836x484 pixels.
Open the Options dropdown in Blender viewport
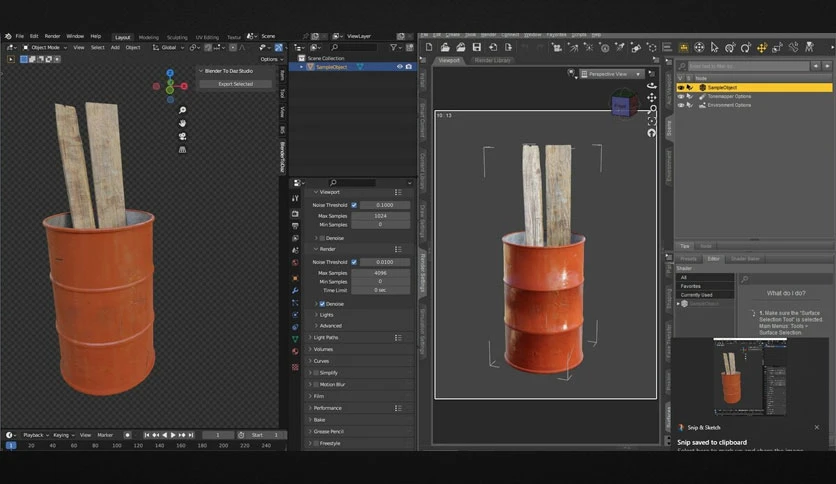[x=271, y=59]
